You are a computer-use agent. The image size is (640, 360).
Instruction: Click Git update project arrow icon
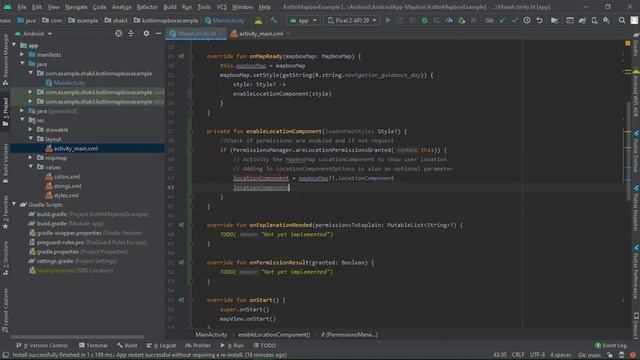(502, 20)
